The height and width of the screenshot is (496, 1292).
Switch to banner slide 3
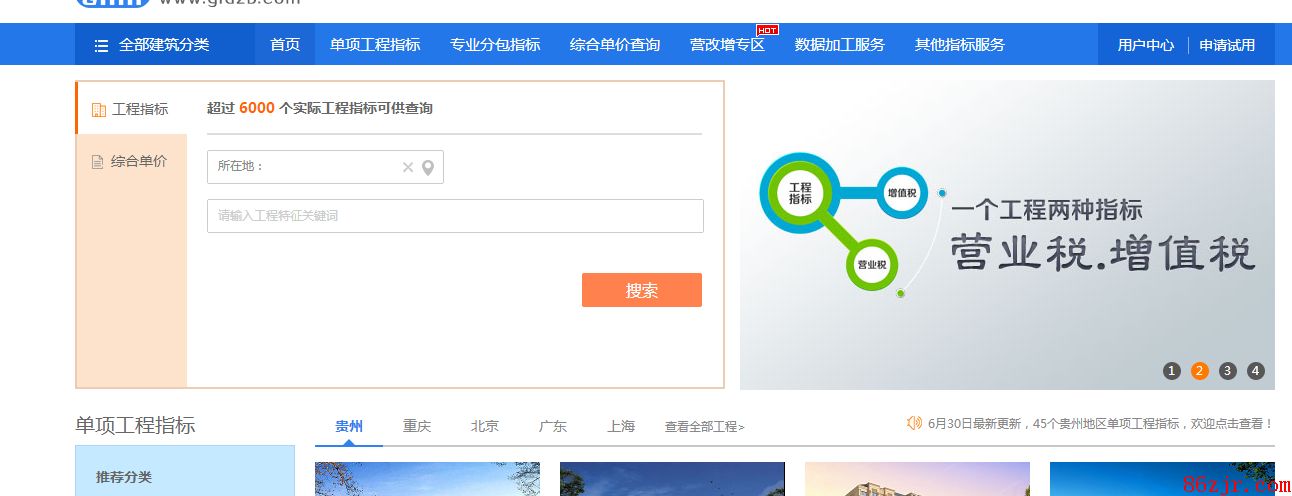coord(1228,371)
